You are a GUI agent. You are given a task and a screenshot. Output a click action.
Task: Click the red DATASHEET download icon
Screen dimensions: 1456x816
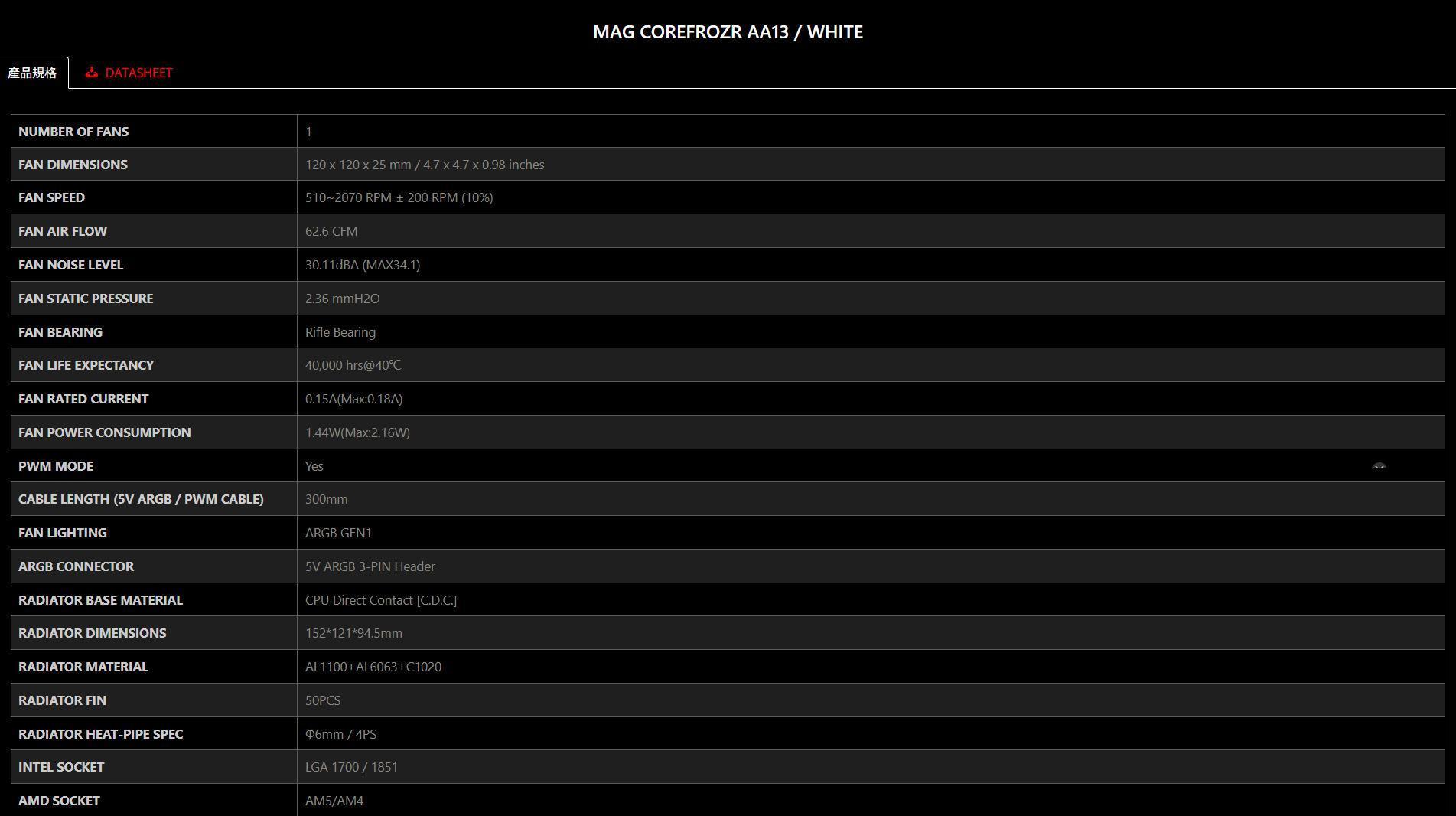pyautogui.click(x=92, y=73)
